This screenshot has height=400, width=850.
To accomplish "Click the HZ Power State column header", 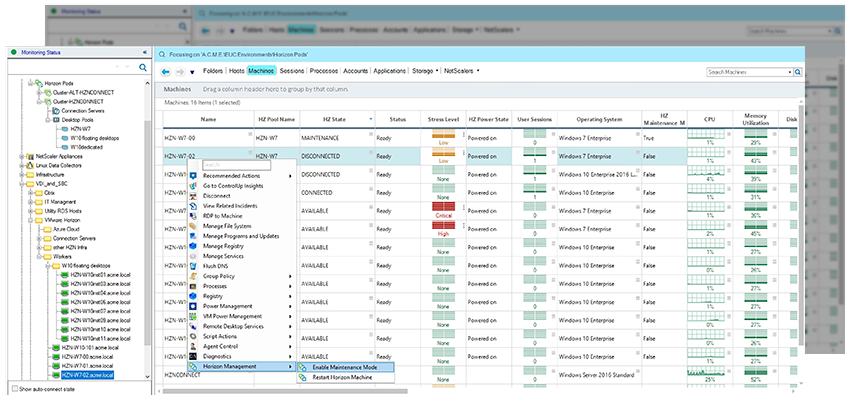I will [x=489, y=119].
